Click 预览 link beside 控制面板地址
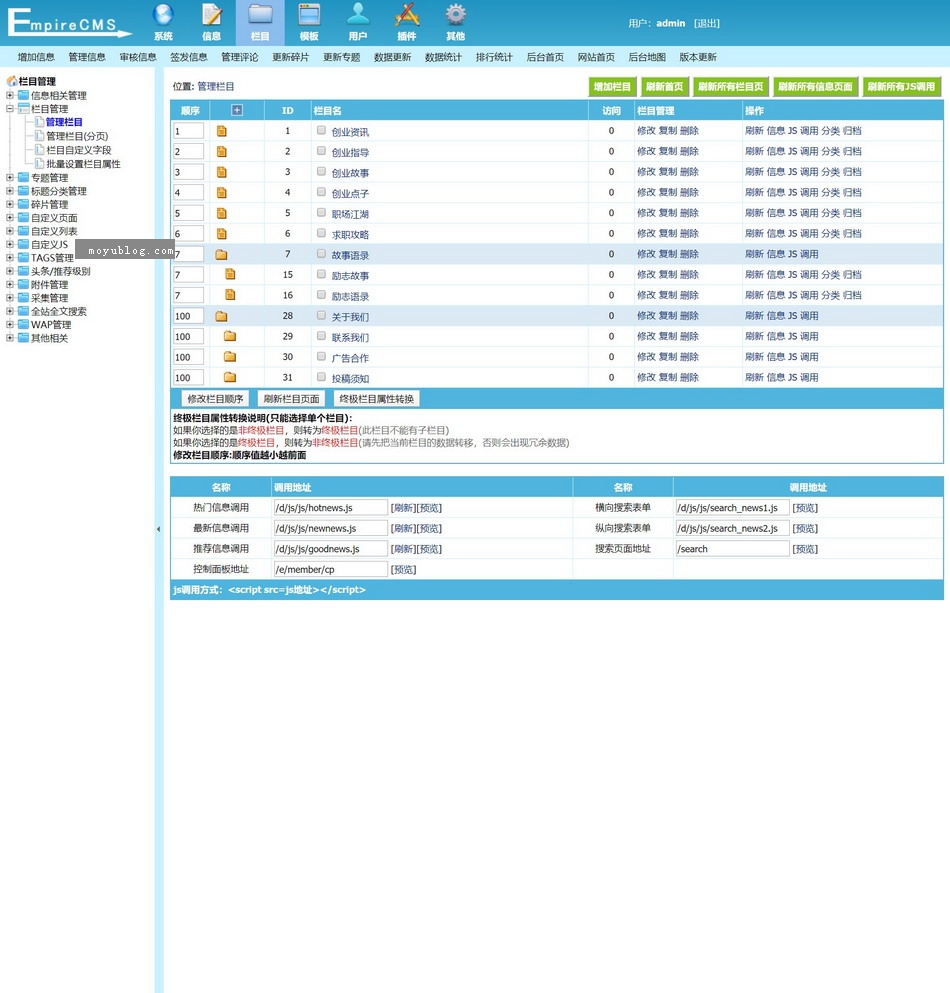The image size is (950, 993). (x=403, y=569)
